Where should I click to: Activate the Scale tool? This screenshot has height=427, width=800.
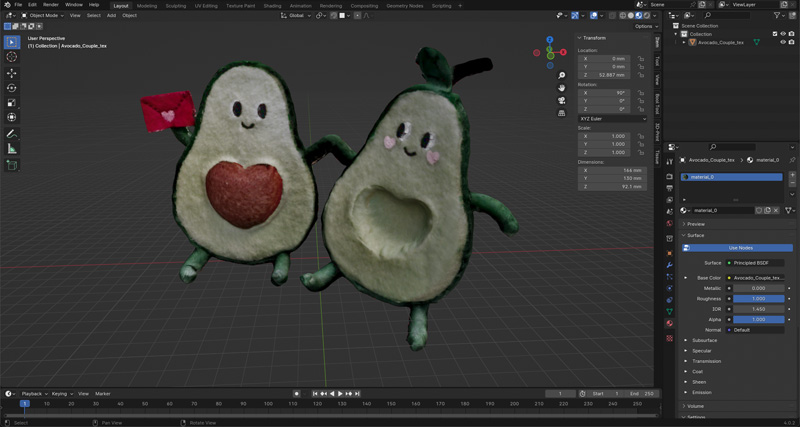(x=11, y=103)
